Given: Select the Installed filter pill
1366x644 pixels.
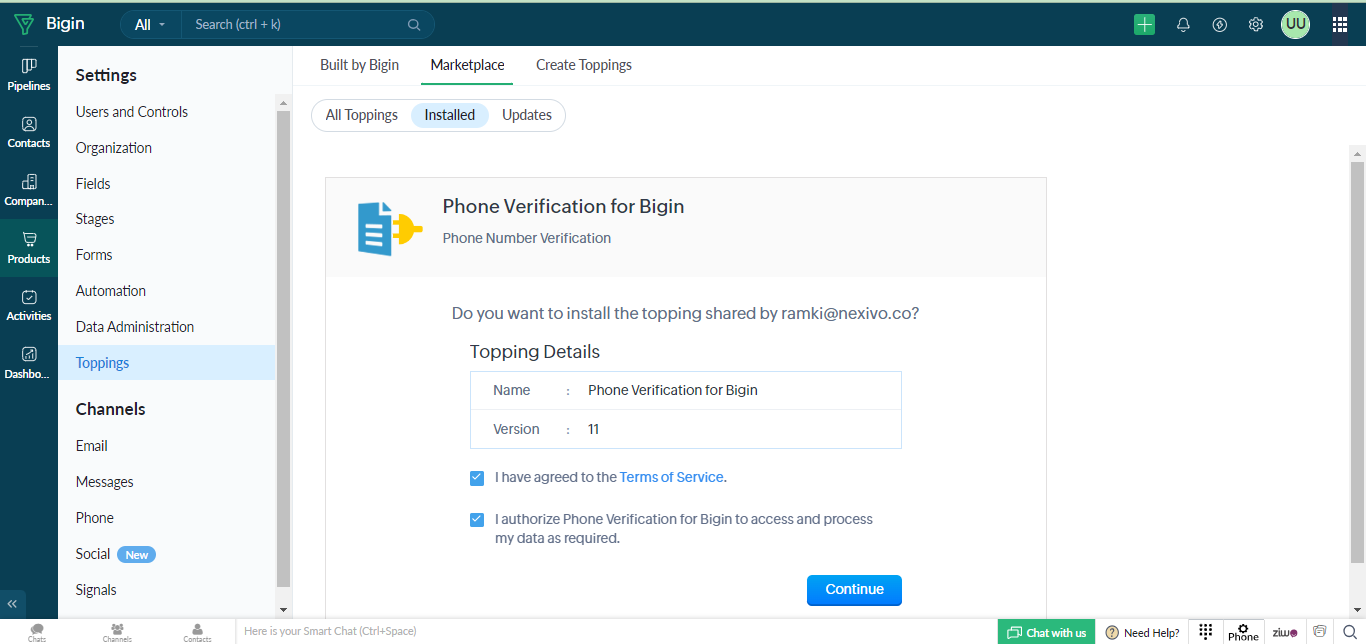Looking at the screenshot, I should pos(450,115).
